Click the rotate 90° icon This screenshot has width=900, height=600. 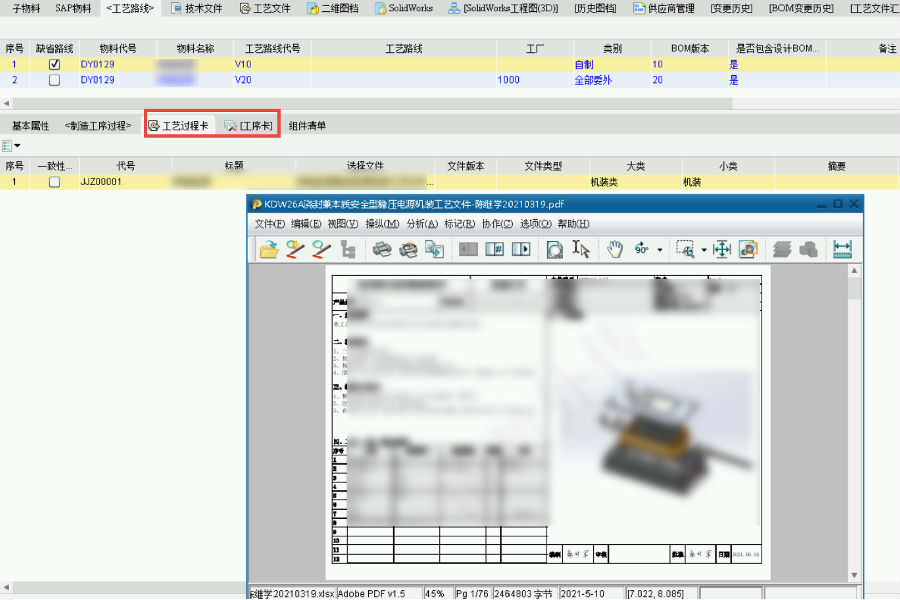tap(642, 249)
